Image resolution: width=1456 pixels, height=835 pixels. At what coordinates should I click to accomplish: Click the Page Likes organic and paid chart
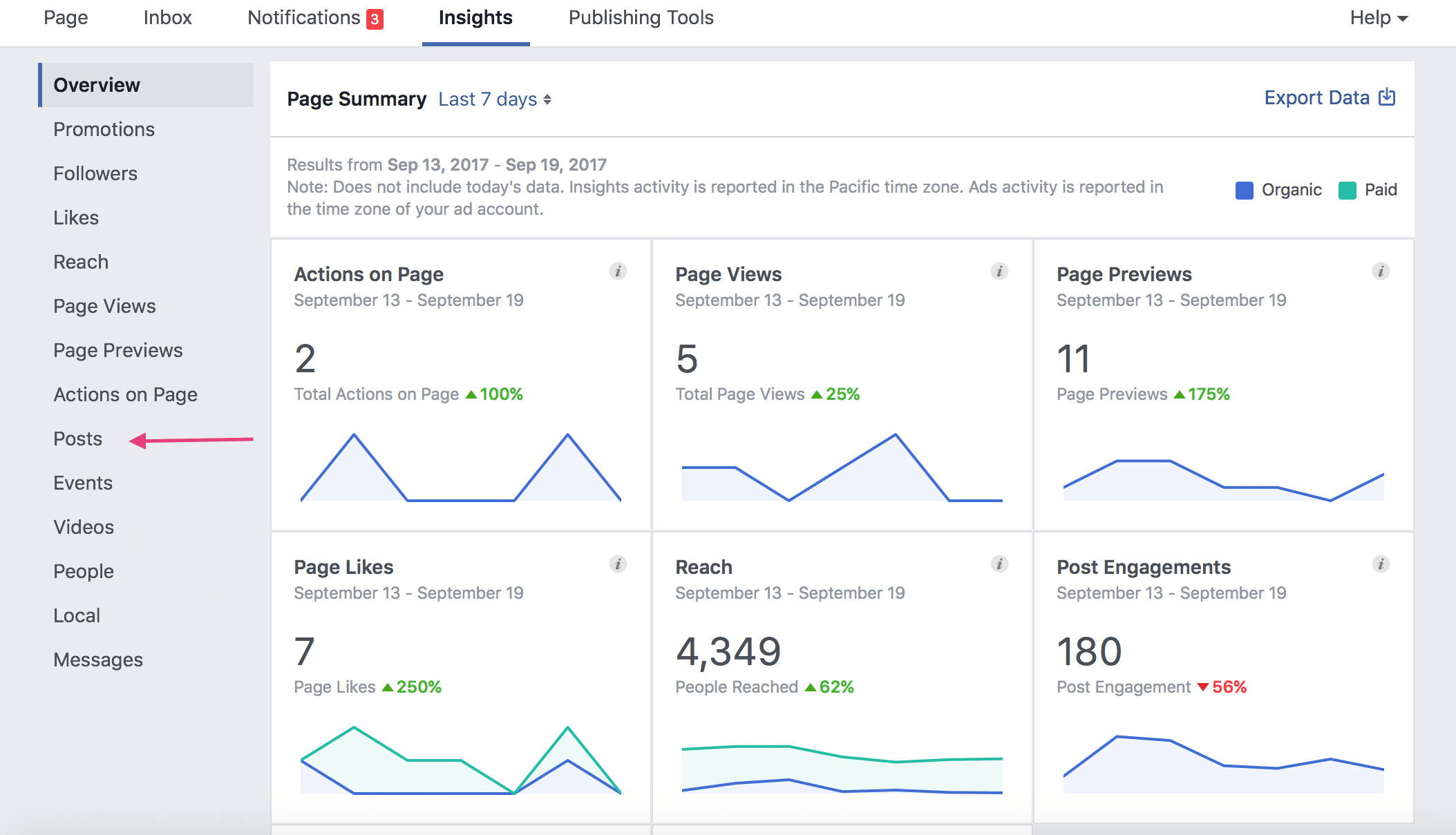[x=461, y=760]
